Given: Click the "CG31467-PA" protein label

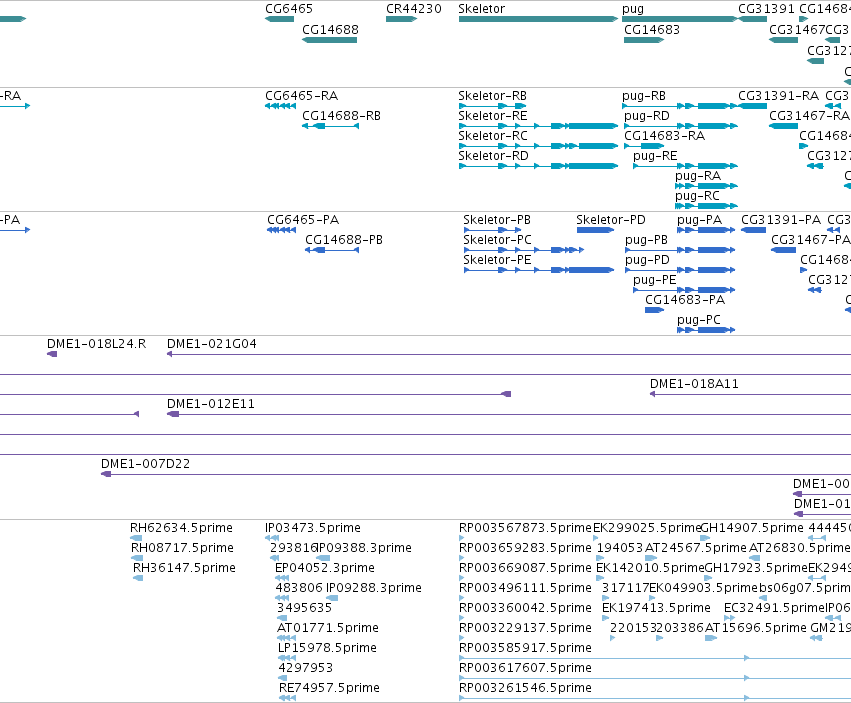Looking at the screenshot, I should point(811,240).
